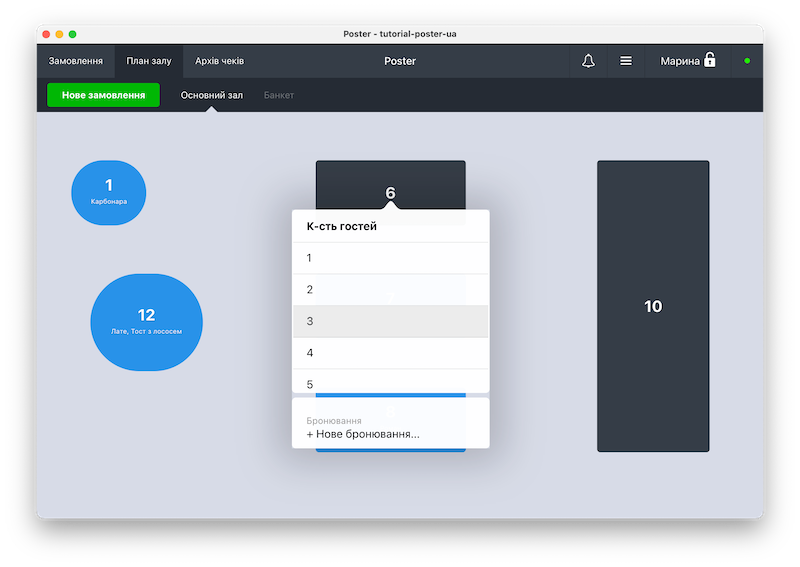Click the Poster title in header
Image resolution: width=800 pixels, height=567 pixels.
[400, 61]
